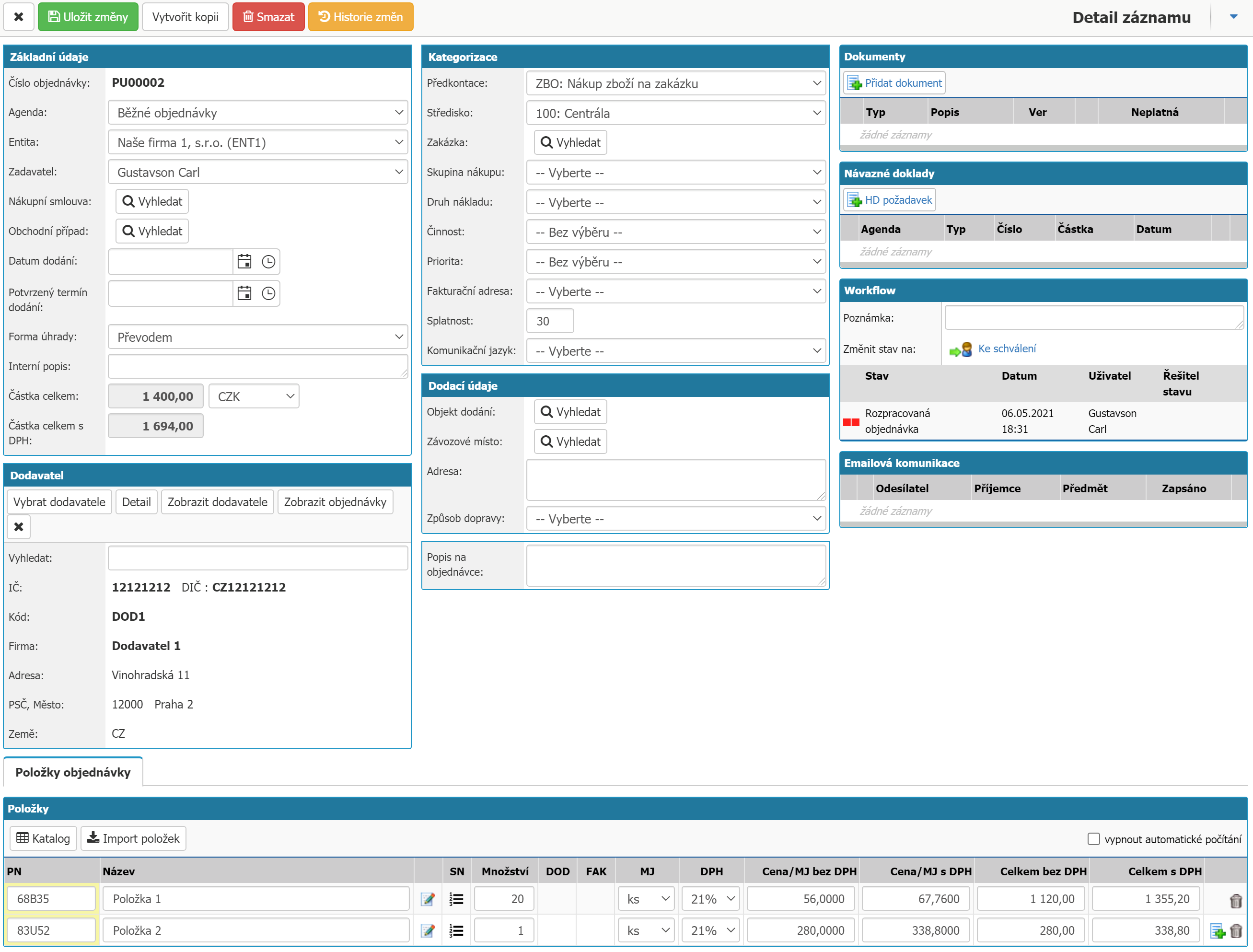Click clock icon for Potvrzený termín dodání
This screenshot has height=952, width=1253.
[x=268, y=293]
